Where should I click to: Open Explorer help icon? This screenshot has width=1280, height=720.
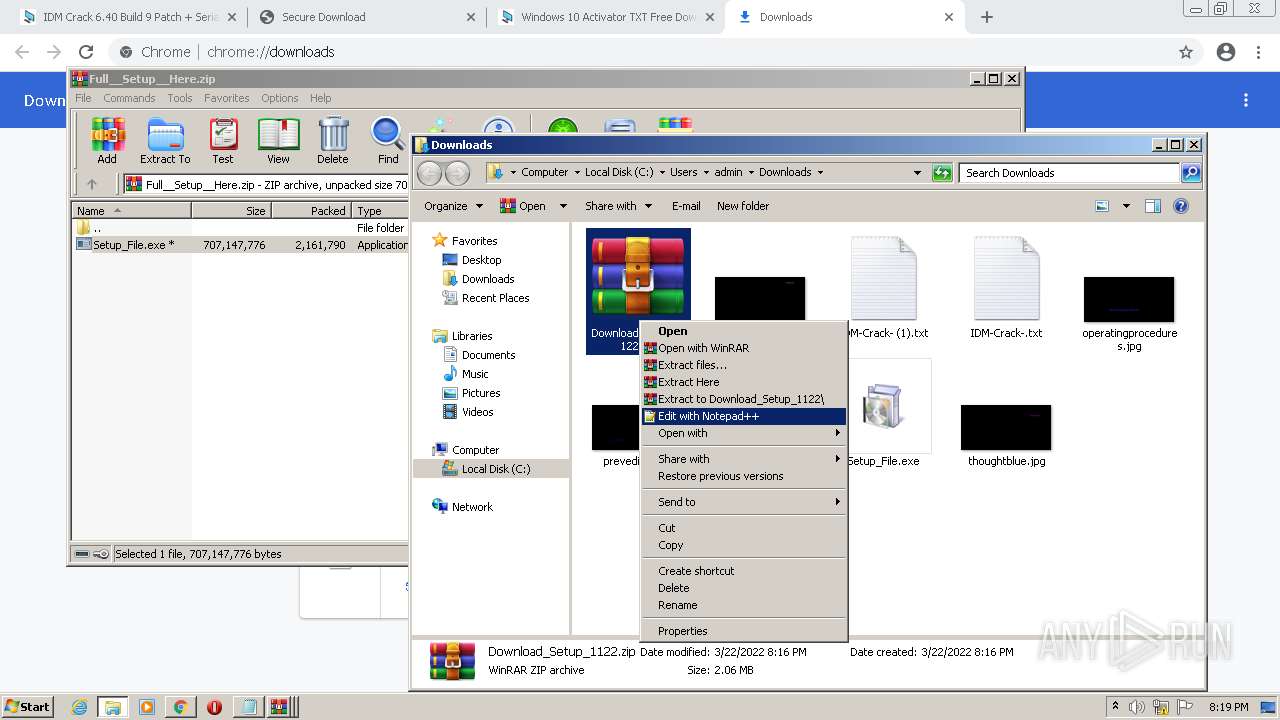[1181, 206]
